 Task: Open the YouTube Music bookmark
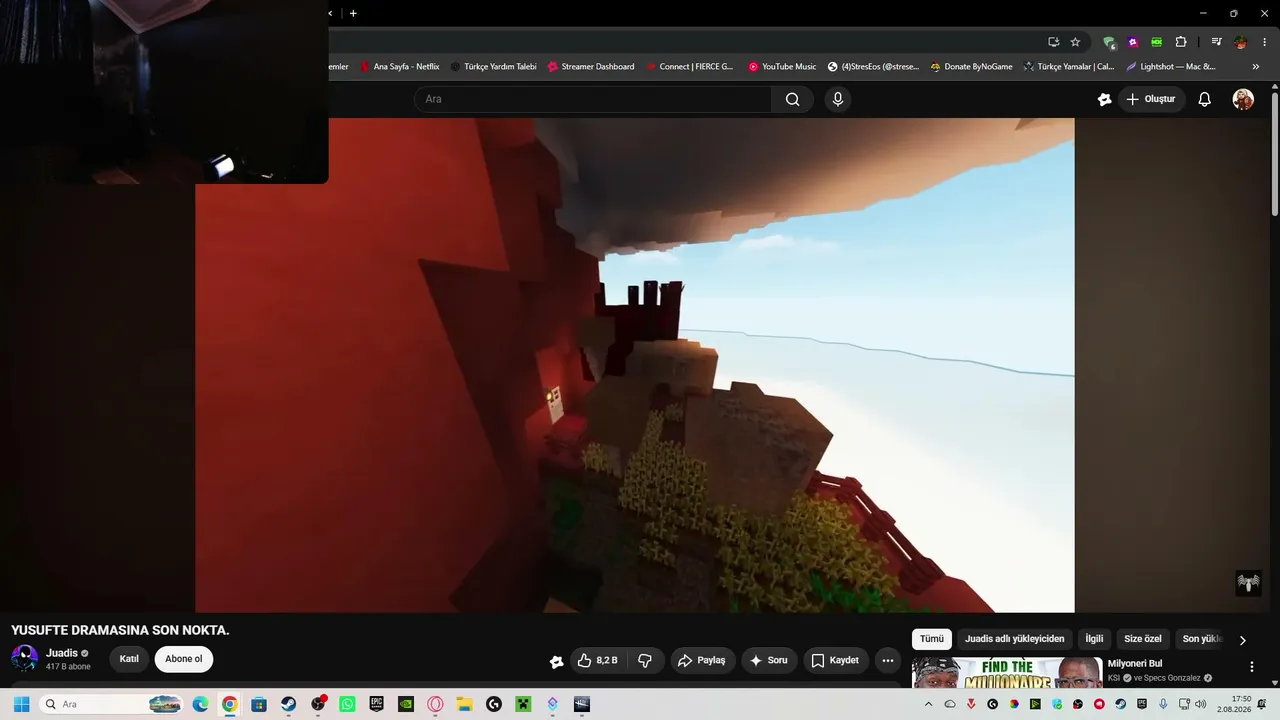pyautogui.click(x=782, y=67)
